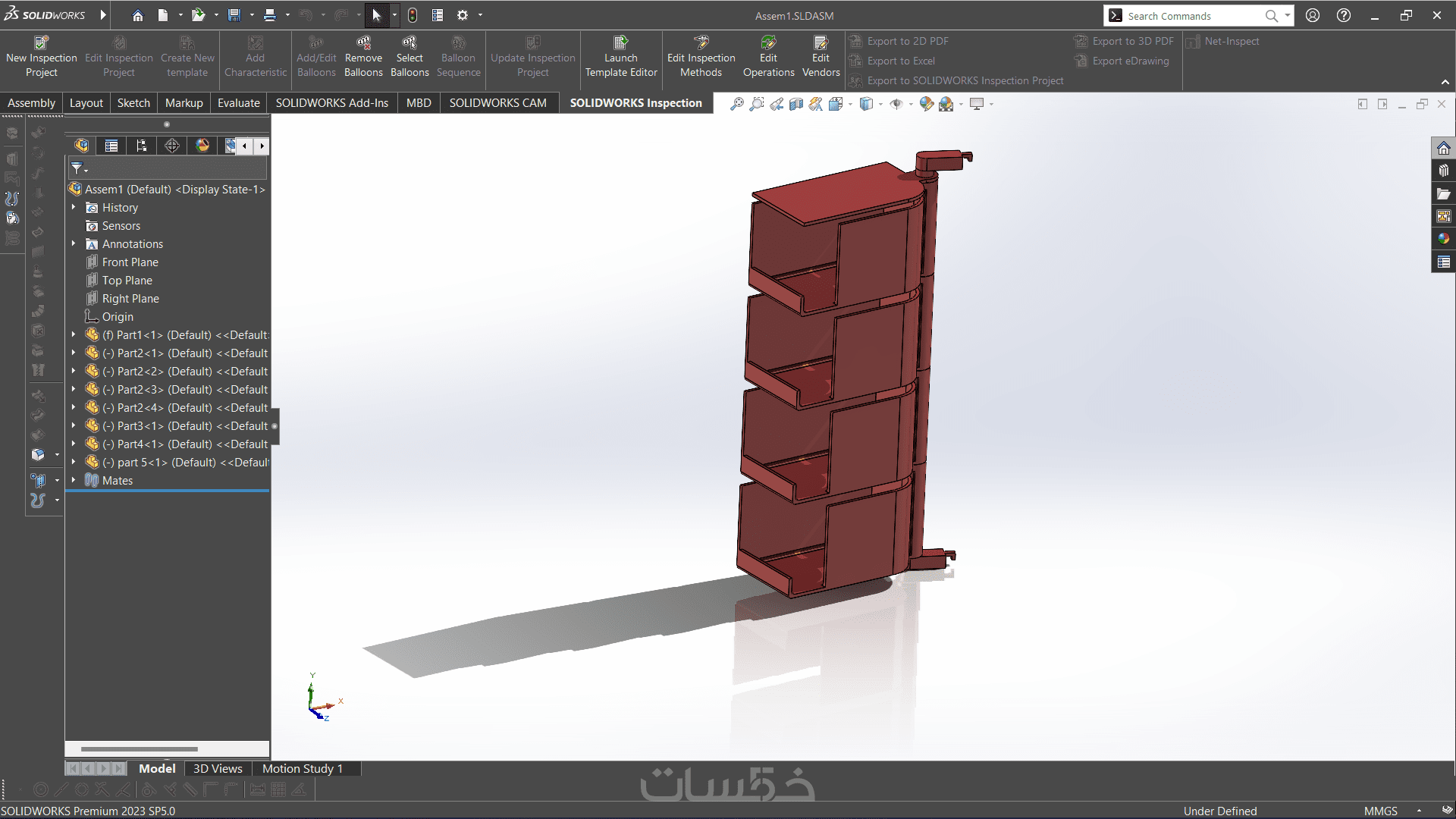Select Front Plane in feature tree

point(130,262)
